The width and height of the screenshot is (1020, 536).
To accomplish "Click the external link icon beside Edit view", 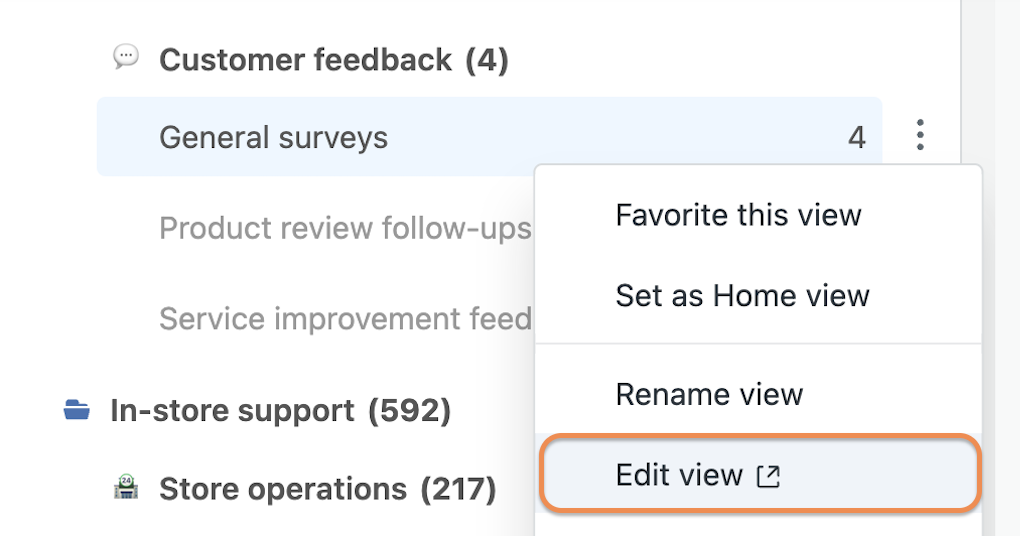I will 768,476.
